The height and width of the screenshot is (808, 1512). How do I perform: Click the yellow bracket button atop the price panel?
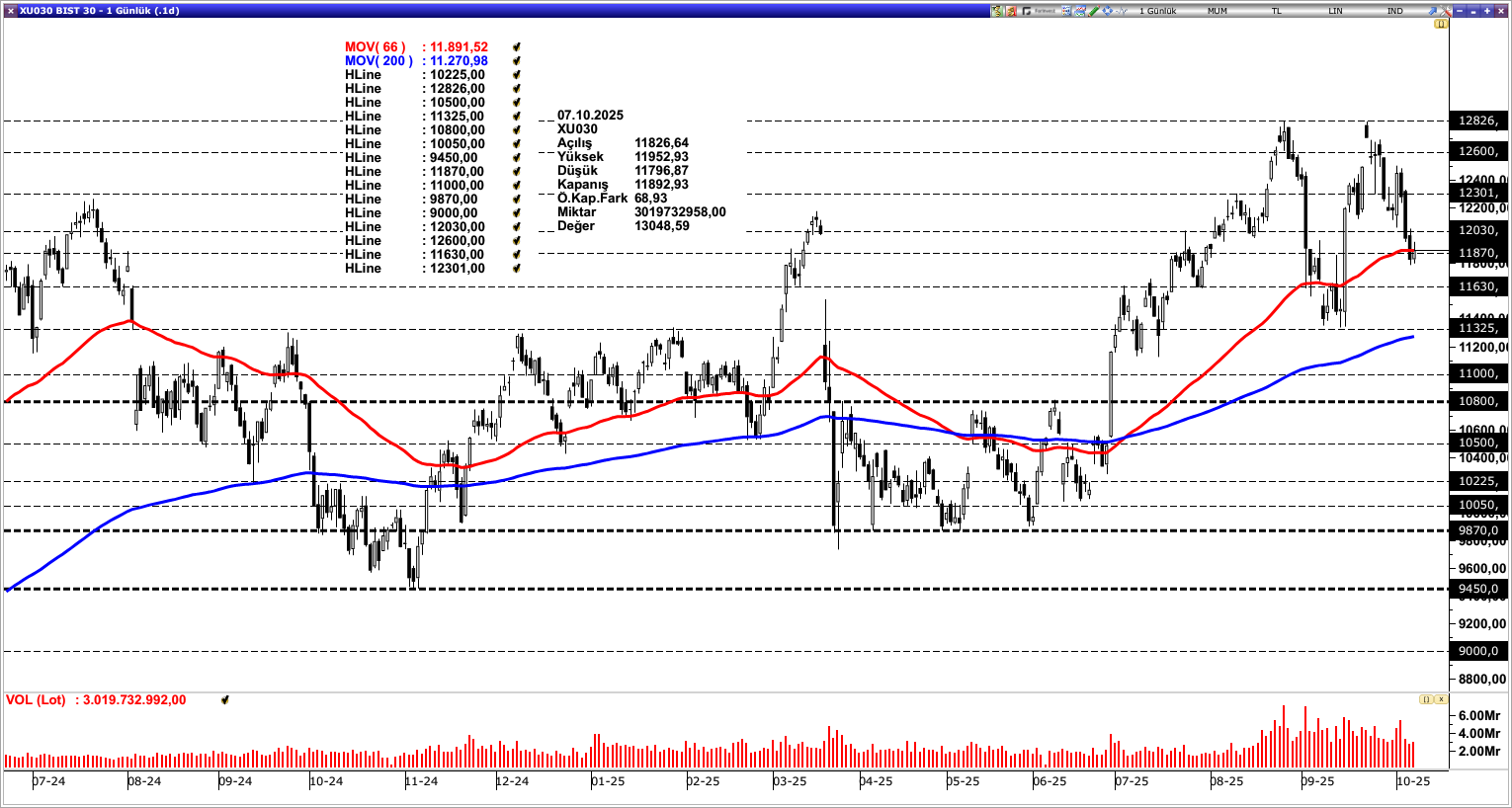tap(1441, 24)
